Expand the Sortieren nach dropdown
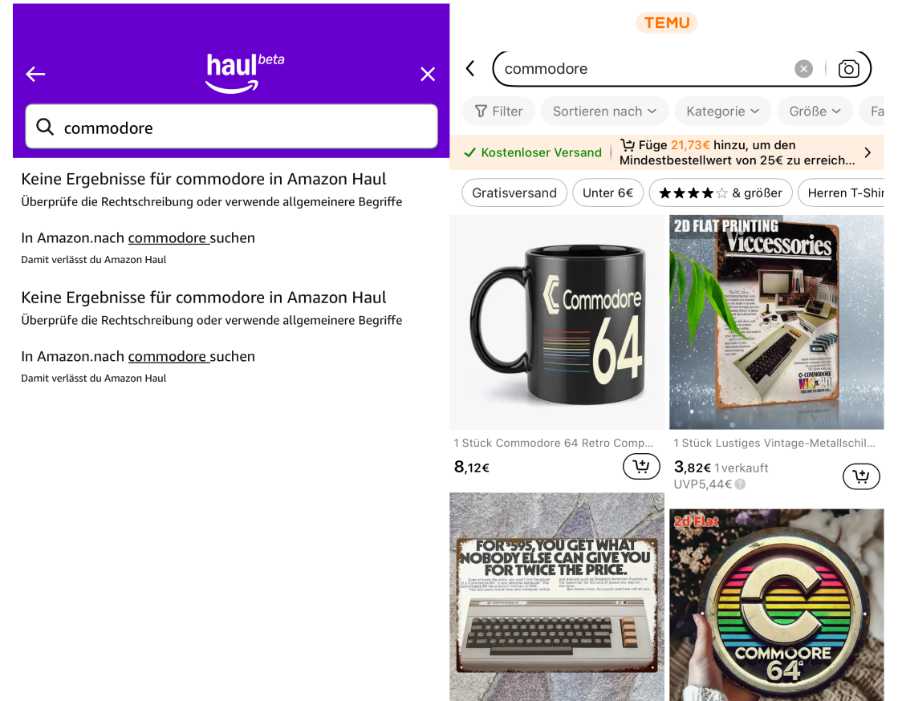The height and width of the screenshot is (701, 900). (604, 111)
